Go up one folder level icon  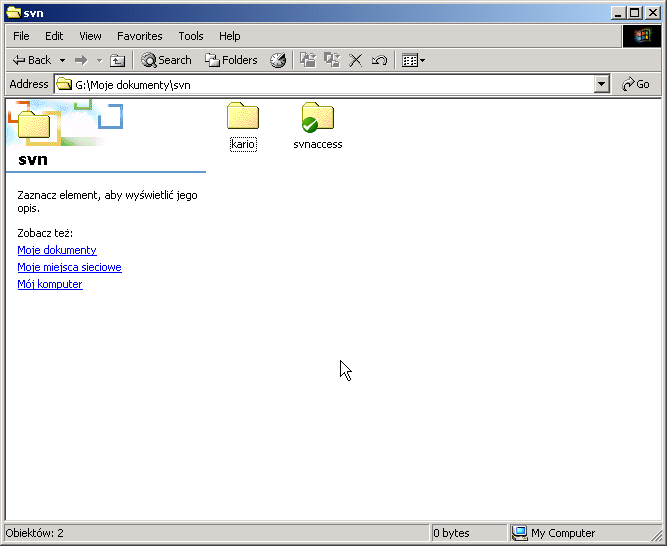point(117,60)
